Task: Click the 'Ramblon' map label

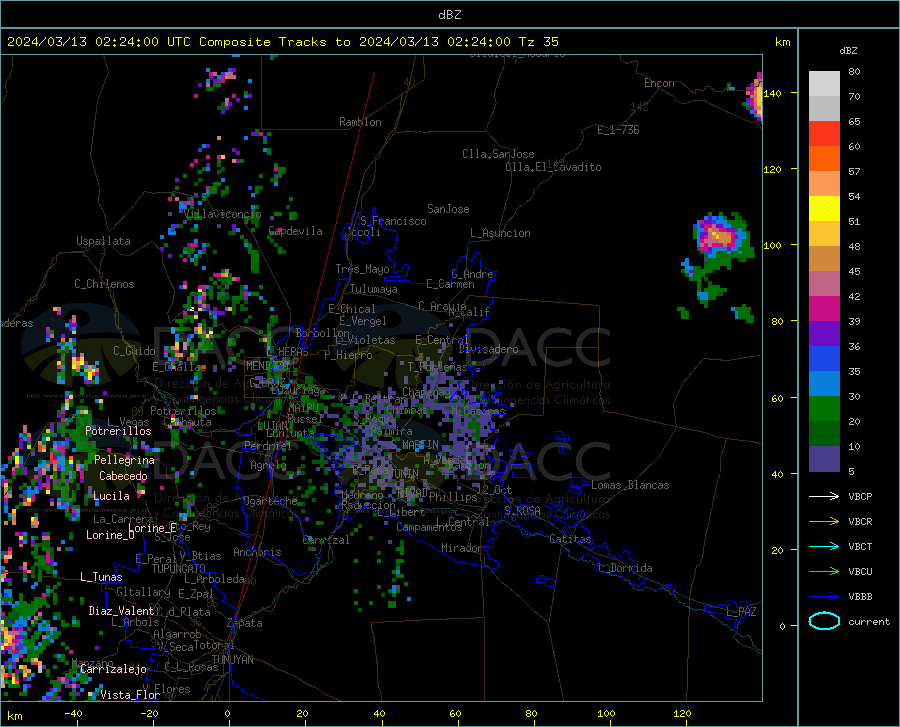Action: point(360,122)
